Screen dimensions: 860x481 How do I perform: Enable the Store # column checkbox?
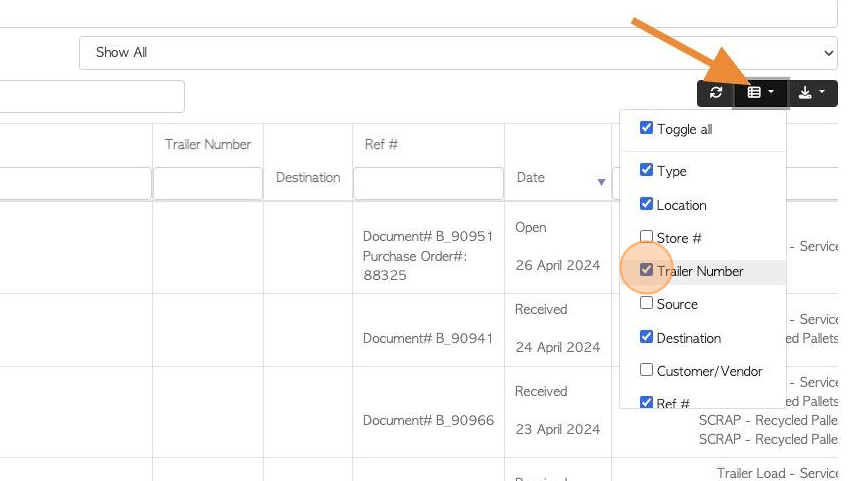(x=646, y=237)
